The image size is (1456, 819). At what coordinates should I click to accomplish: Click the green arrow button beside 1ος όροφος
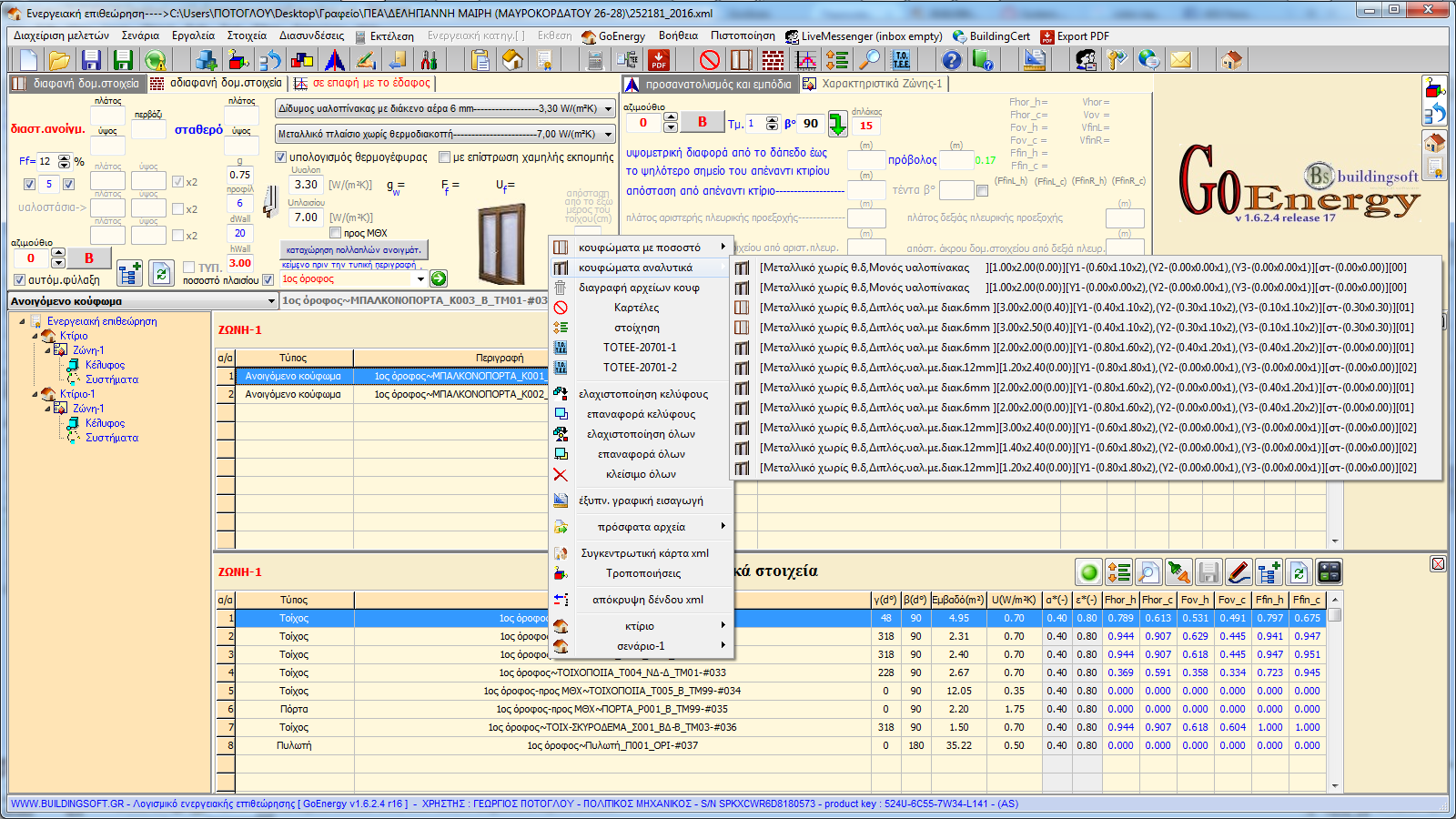[x=439, y=278]
